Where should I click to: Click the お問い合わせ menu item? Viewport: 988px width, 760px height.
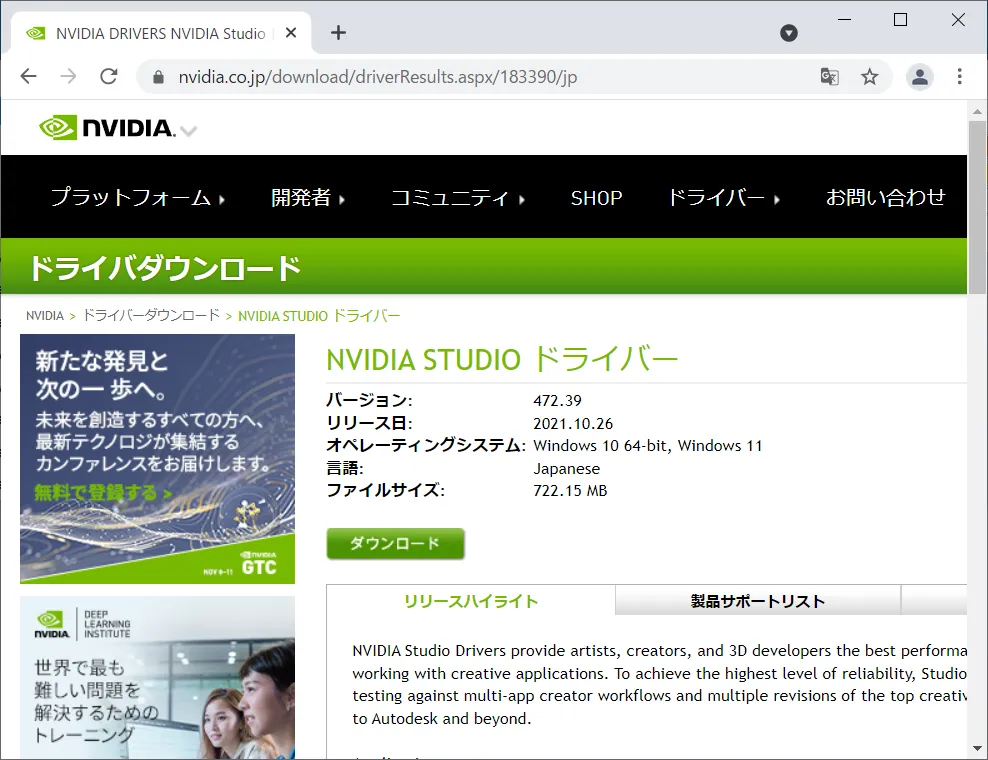coord(885,198)
